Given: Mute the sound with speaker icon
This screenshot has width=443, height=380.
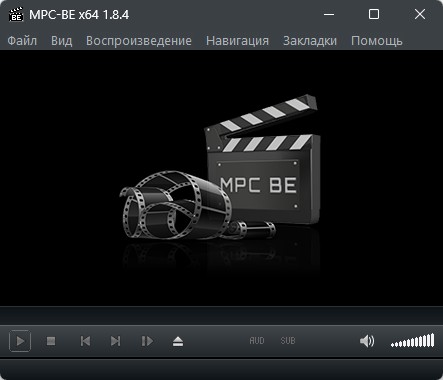Looking at the screenshot, I should coord(367,341).
